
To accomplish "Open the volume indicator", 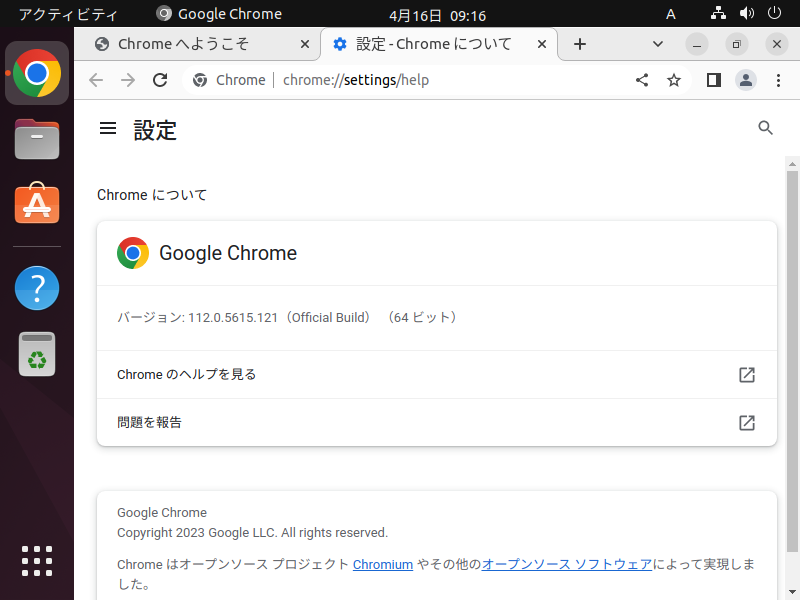I will [746, 13].
